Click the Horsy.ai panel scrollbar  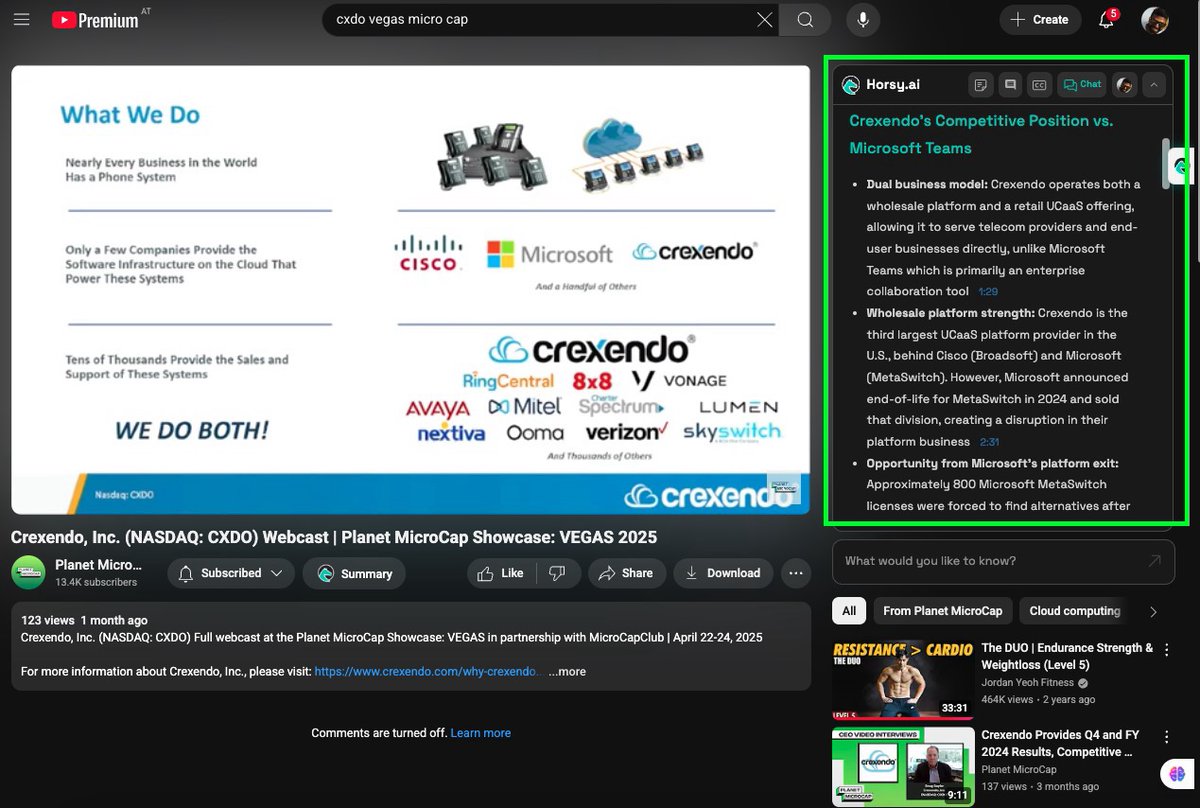pos(1166,162)
